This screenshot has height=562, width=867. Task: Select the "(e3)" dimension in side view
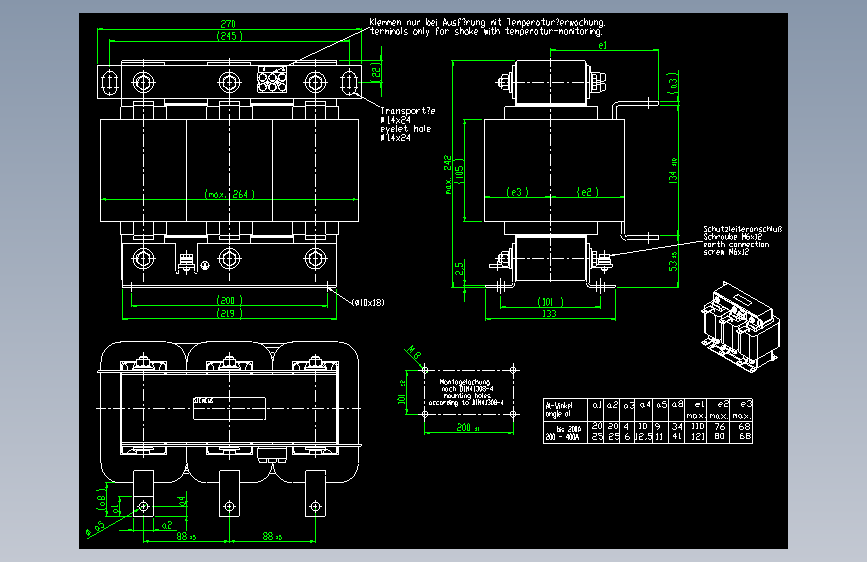(518, 192)
